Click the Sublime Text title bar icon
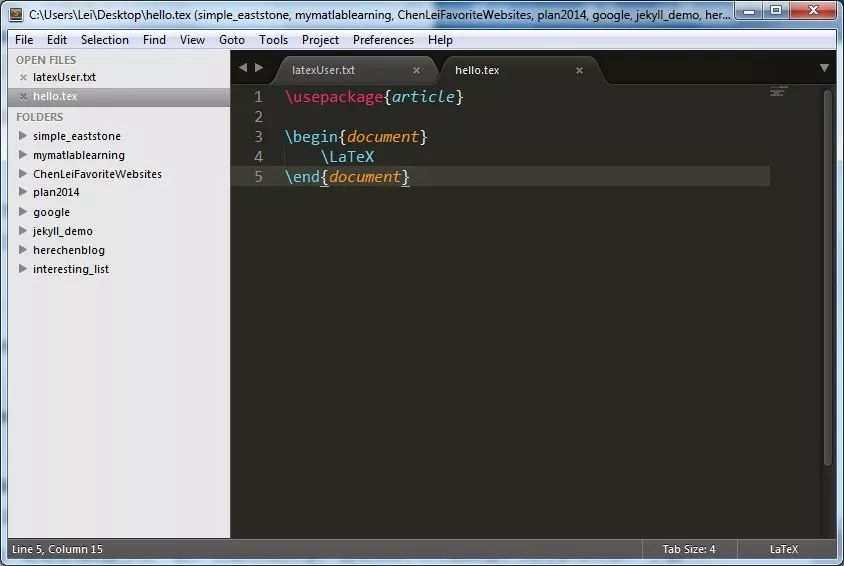The width and height of the screenshot is (844, 566). (x=16, y=14)
